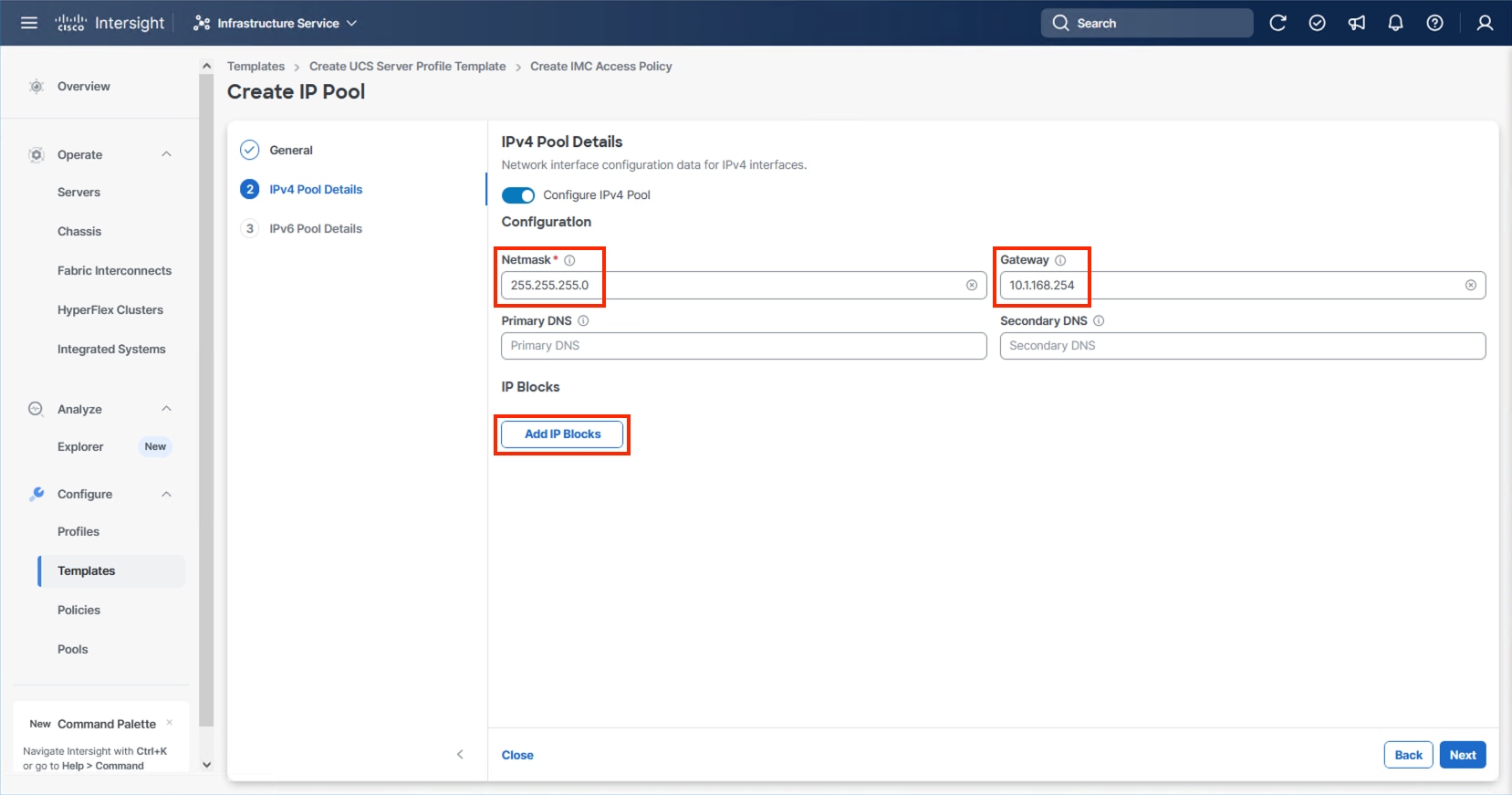Open the notifications bell
Screen dimensions: 1512x795
pyautogui.click(x=1395, y=23)
